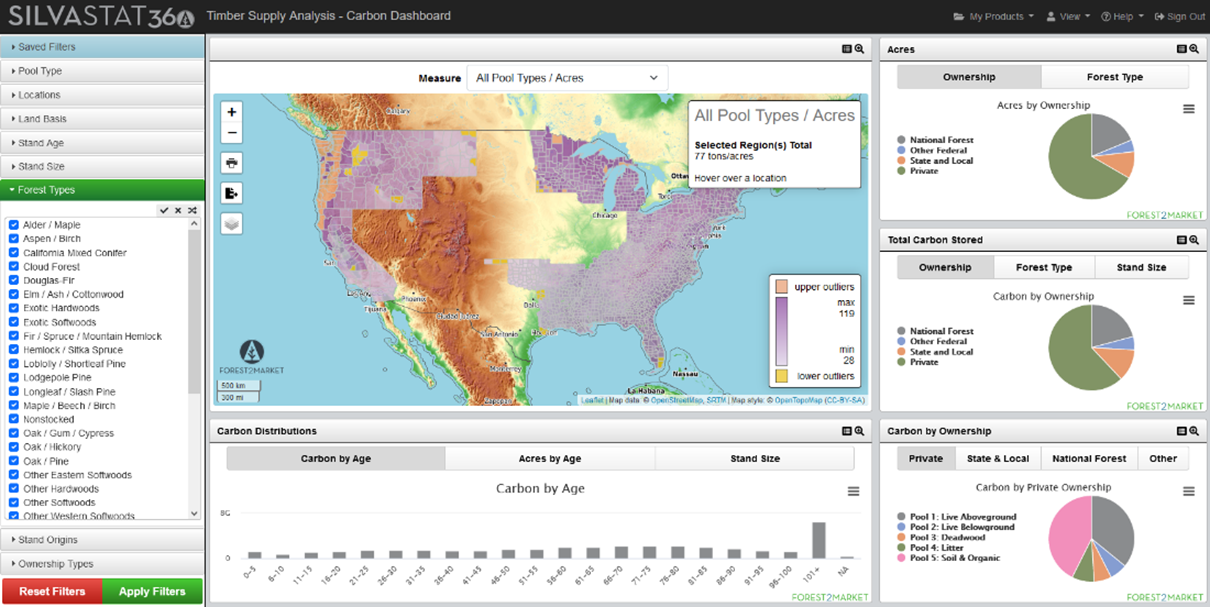The height and width of the screenshot is (607, 1210).
Task: Toggle Pool 5: Soil & Organic legend item
Action: click(x=947, y=558)
